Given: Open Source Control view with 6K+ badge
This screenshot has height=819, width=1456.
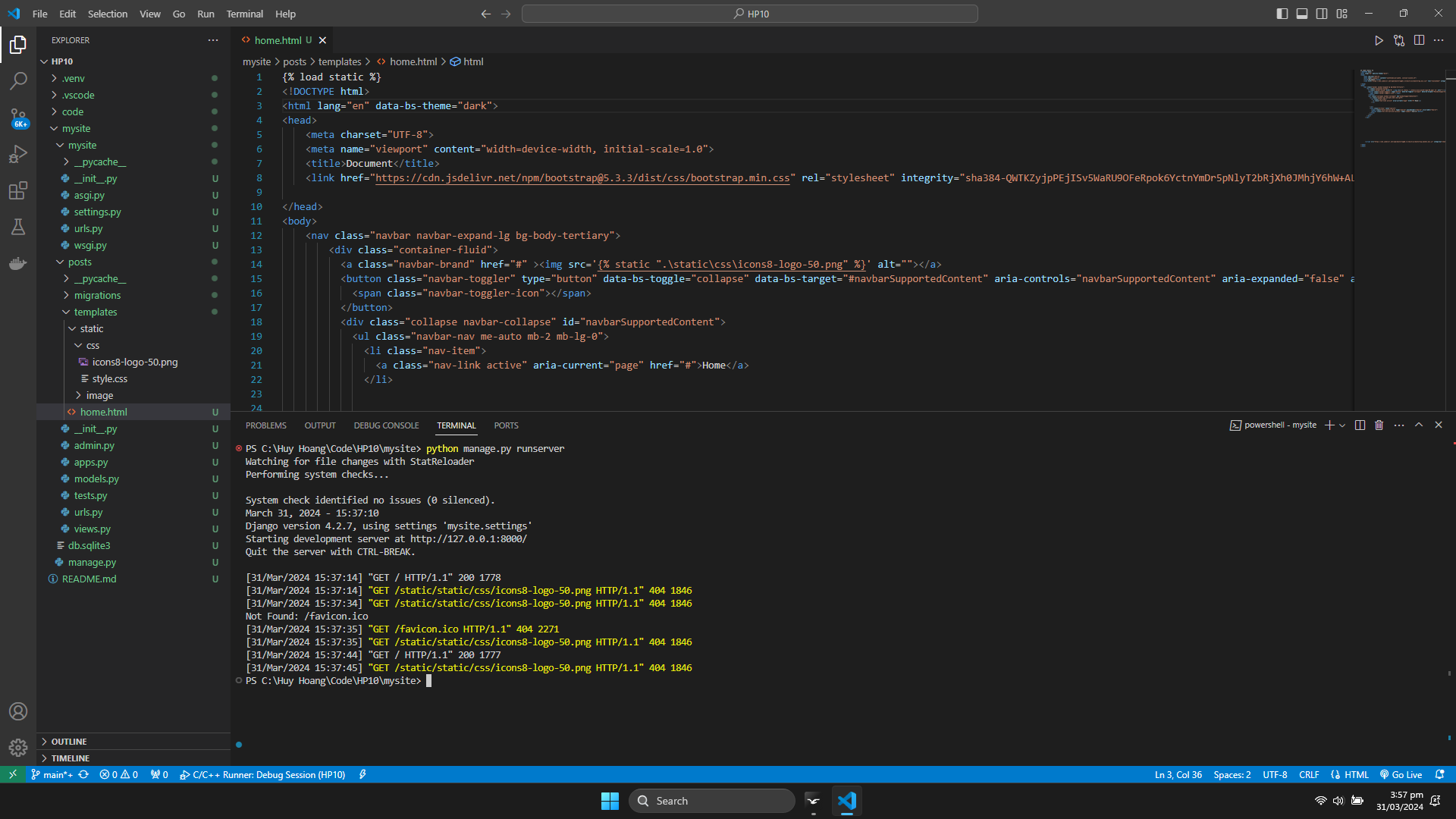Looking at the screenshot, I should [x=18, y=118].
